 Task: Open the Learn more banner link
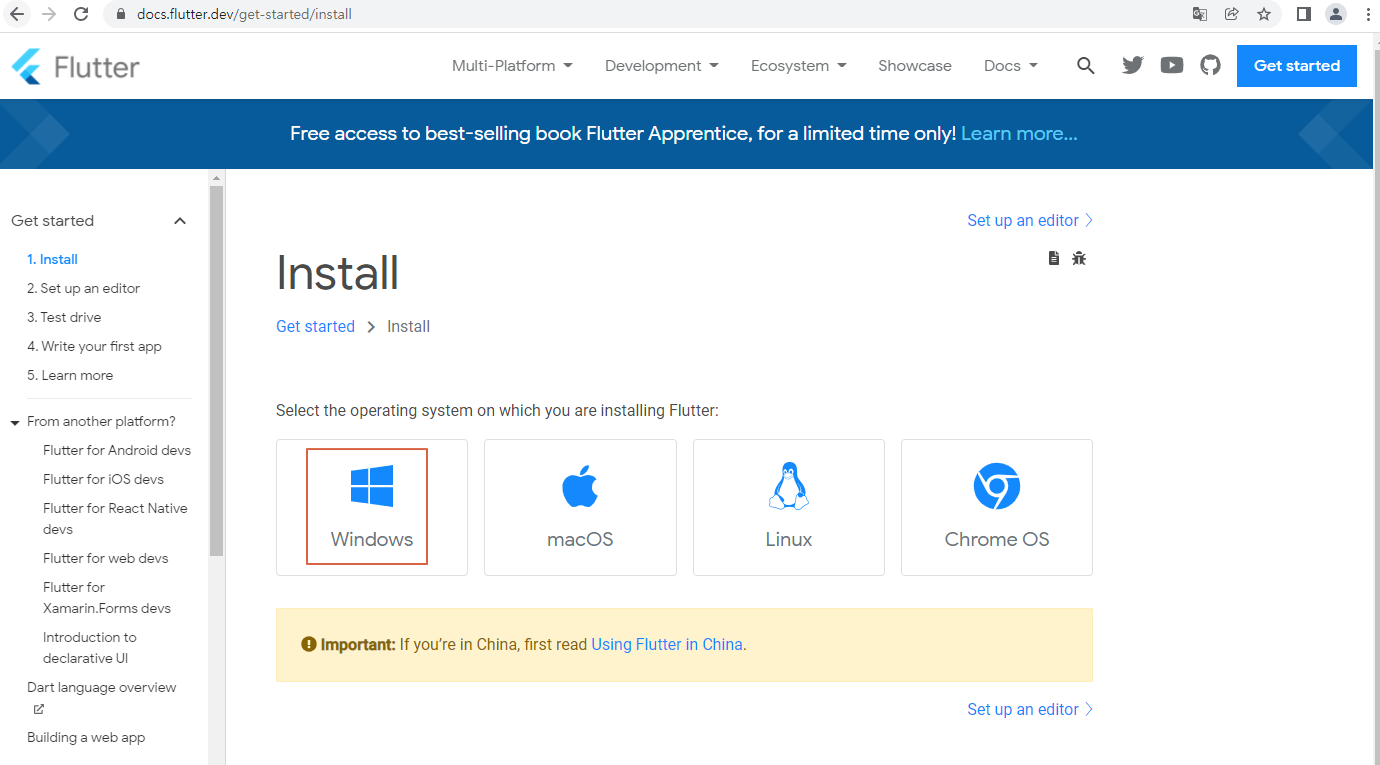pos(1019,133)
